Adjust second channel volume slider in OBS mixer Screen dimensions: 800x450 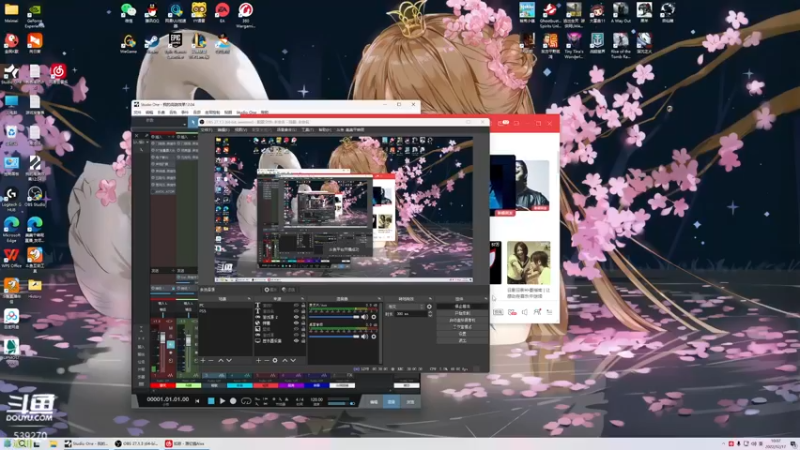pyautogui.click(x=334, y=336)
